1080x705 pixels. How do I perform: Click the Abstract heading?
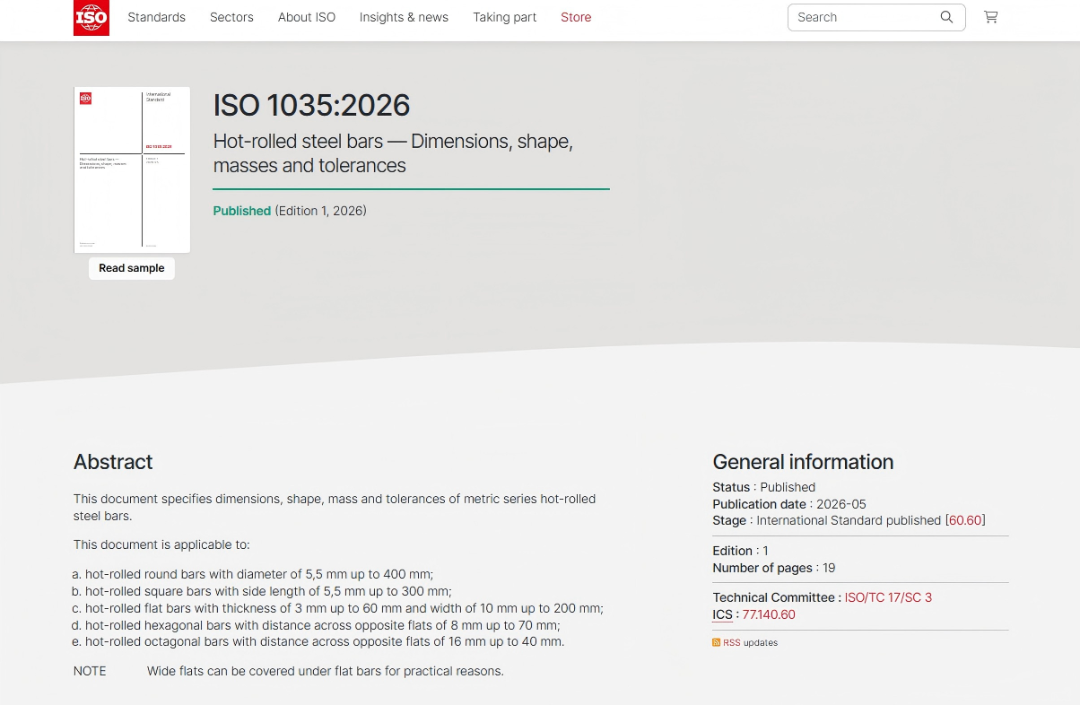tap(113, 462)
